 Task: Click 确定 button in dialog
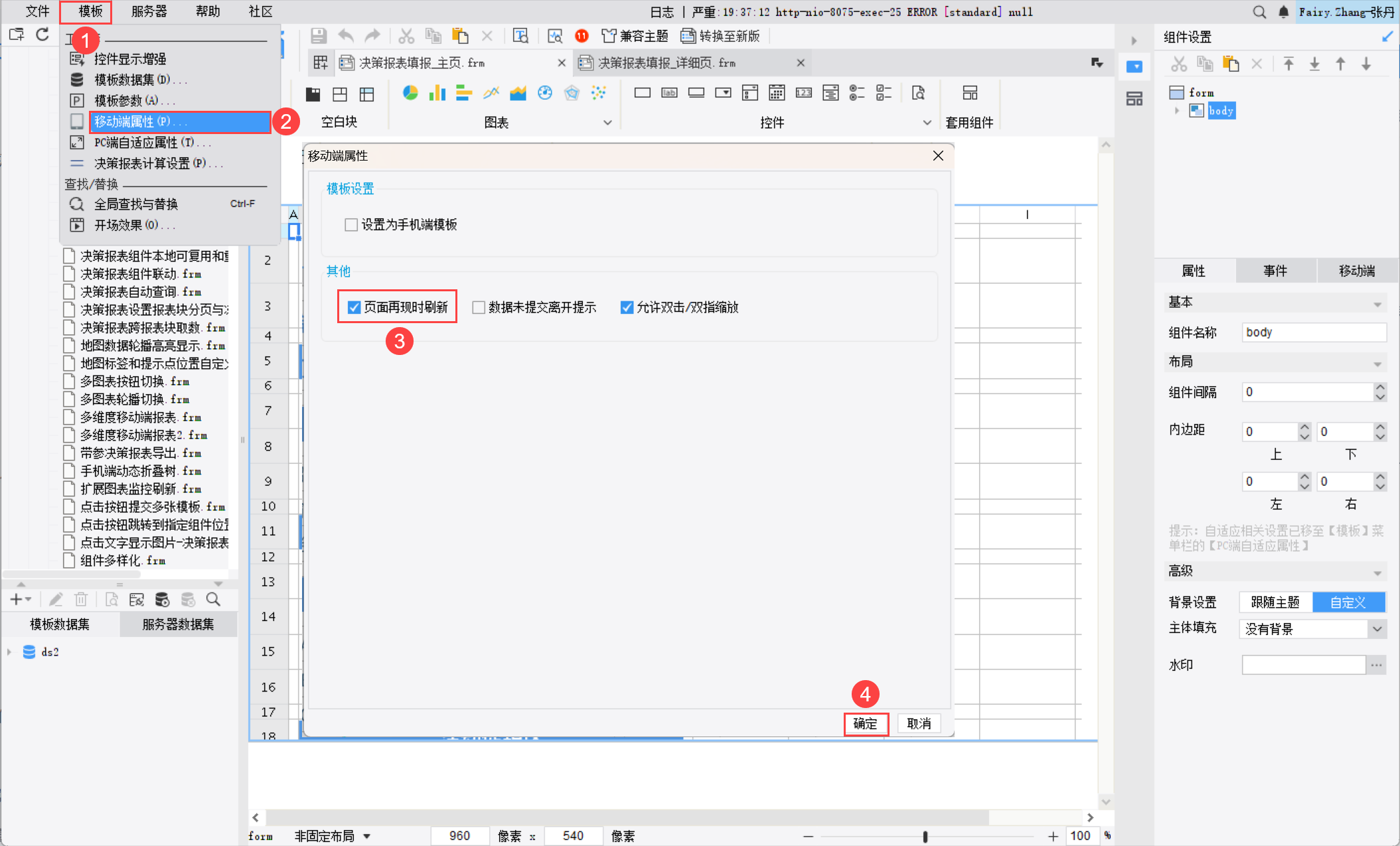coord(865,723)
